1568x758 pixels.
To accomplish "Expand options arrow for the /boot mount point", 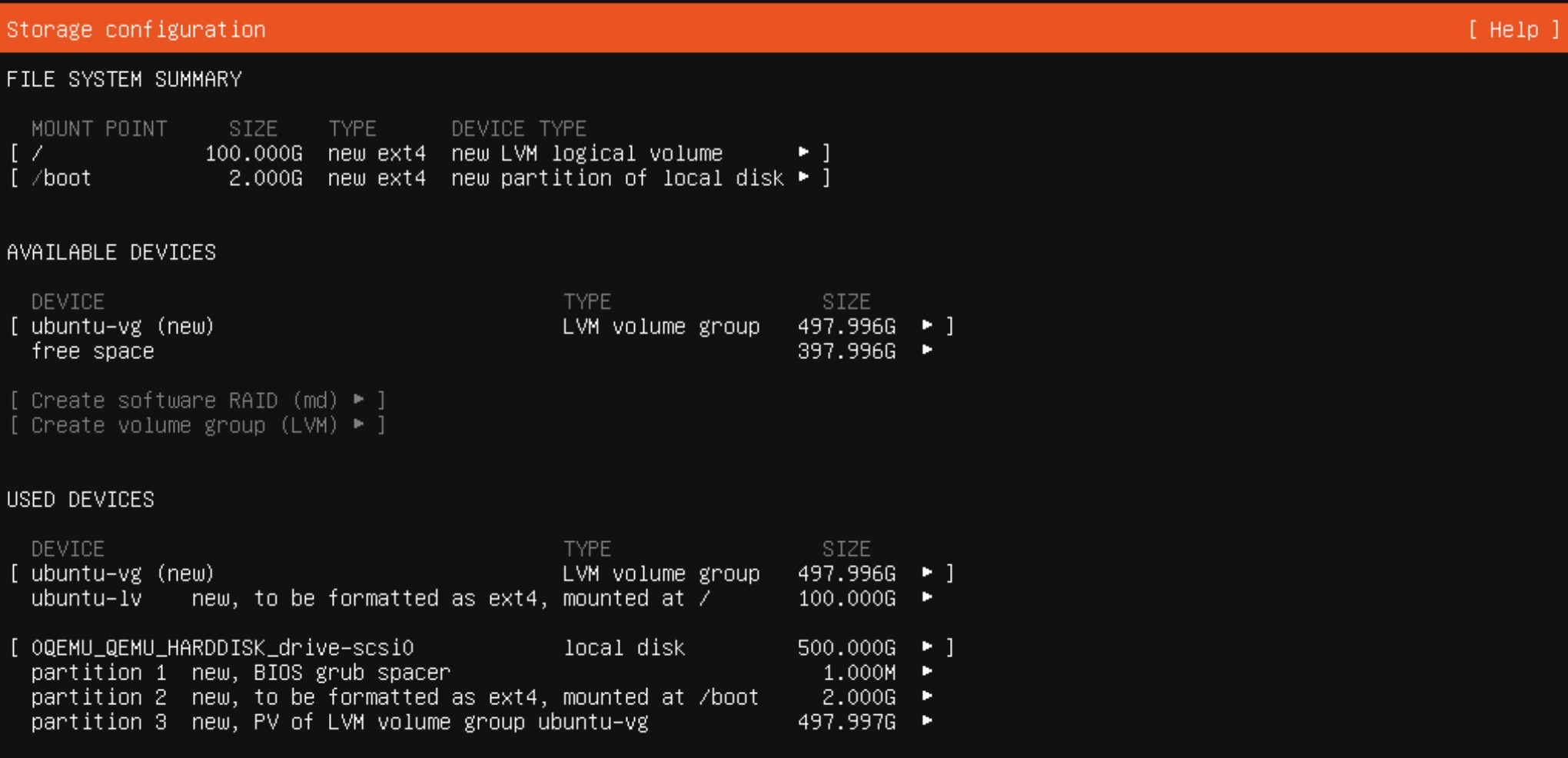I will (x=804, y=178).
